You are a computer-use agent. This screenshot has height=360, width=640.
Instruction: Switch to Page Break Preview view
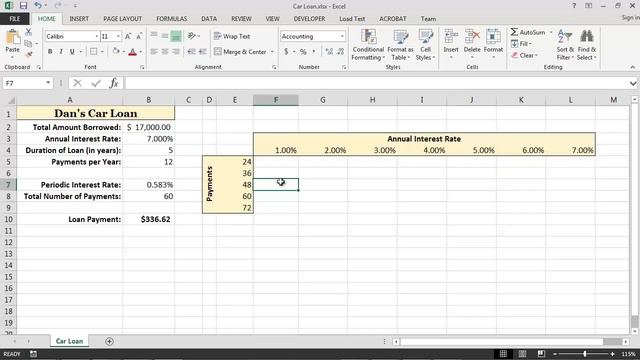[541, 353]
